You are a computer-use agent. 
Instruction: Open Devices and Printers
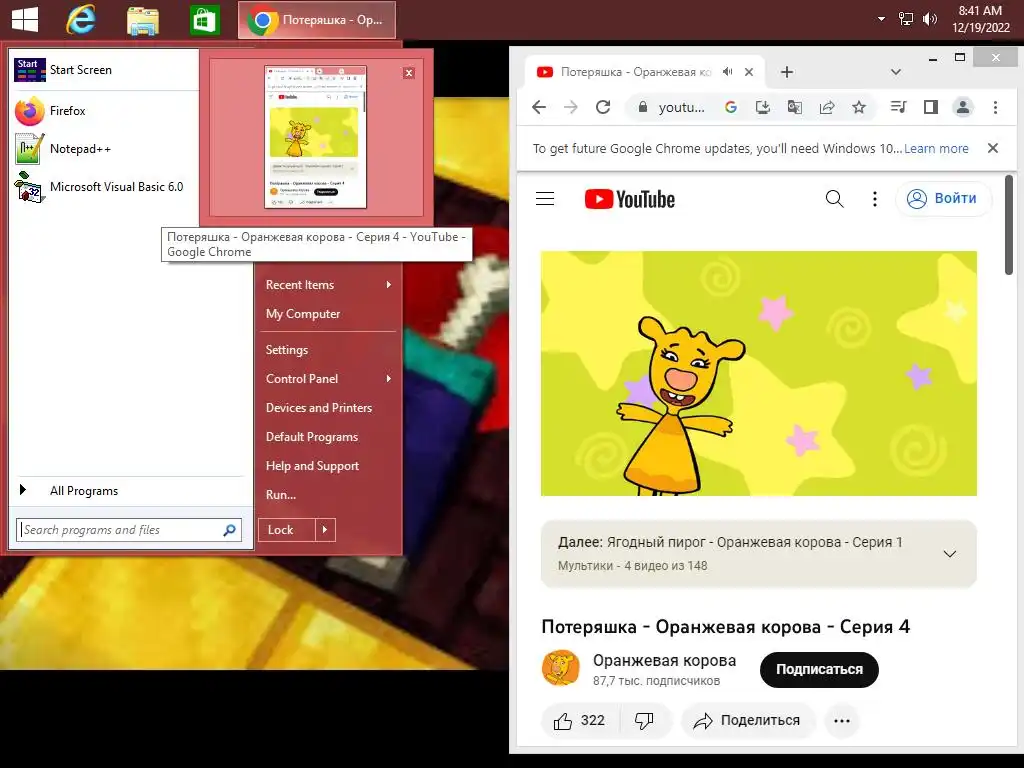[x=328, y=408]
